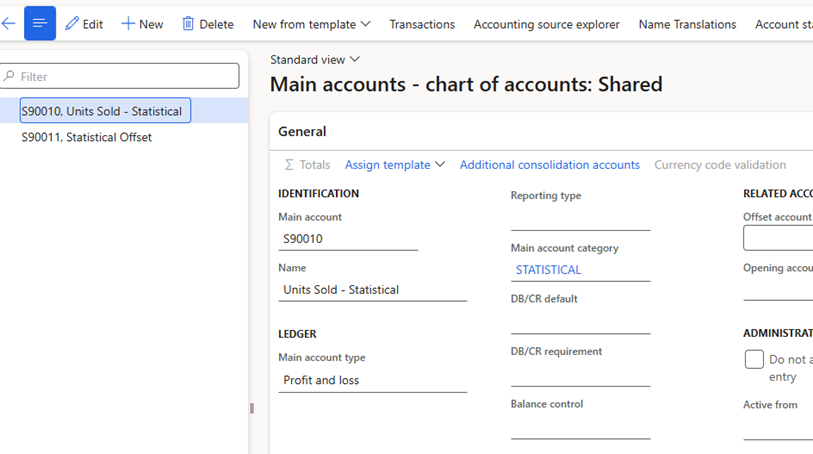This screenshot has width=813, height=454.
Task: Open Accounting source explorer
Action: click(x=546, y=24)
